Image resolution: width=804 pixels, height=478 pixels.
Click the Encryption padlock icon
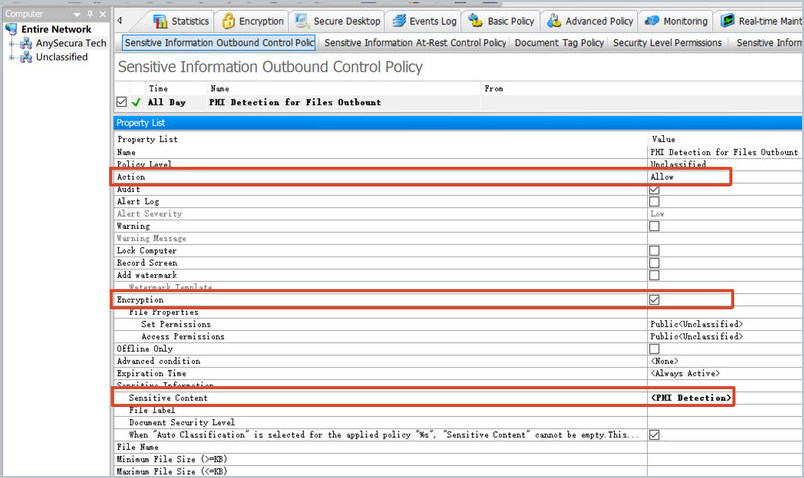pos(228,21)
